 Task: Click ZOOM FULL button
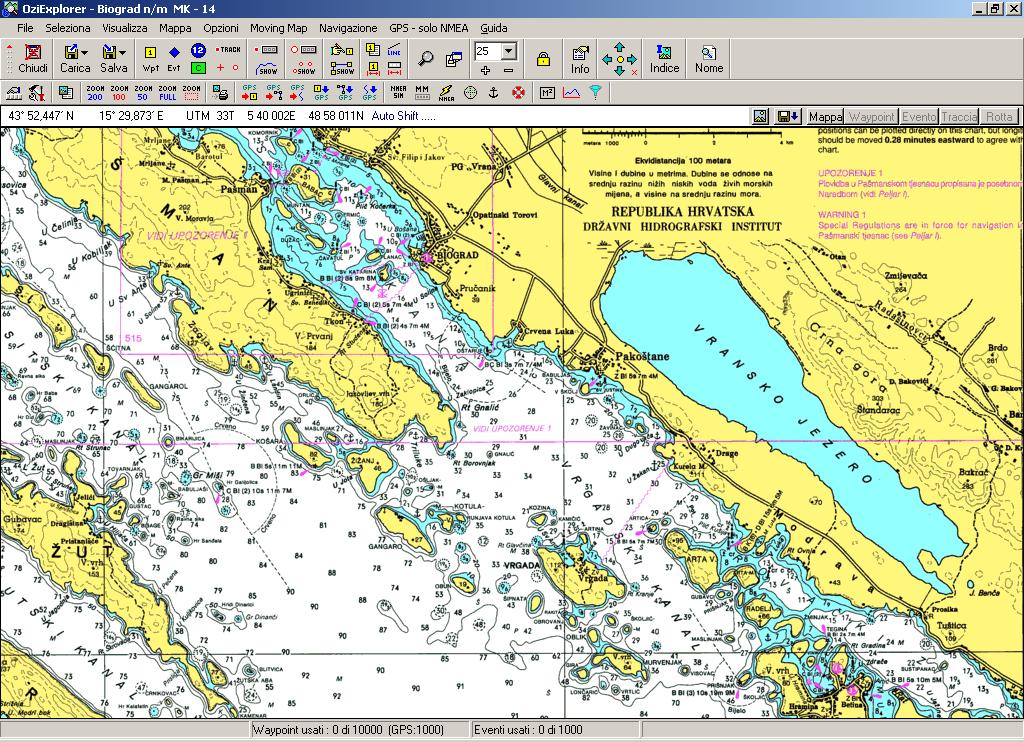[167, 93]
